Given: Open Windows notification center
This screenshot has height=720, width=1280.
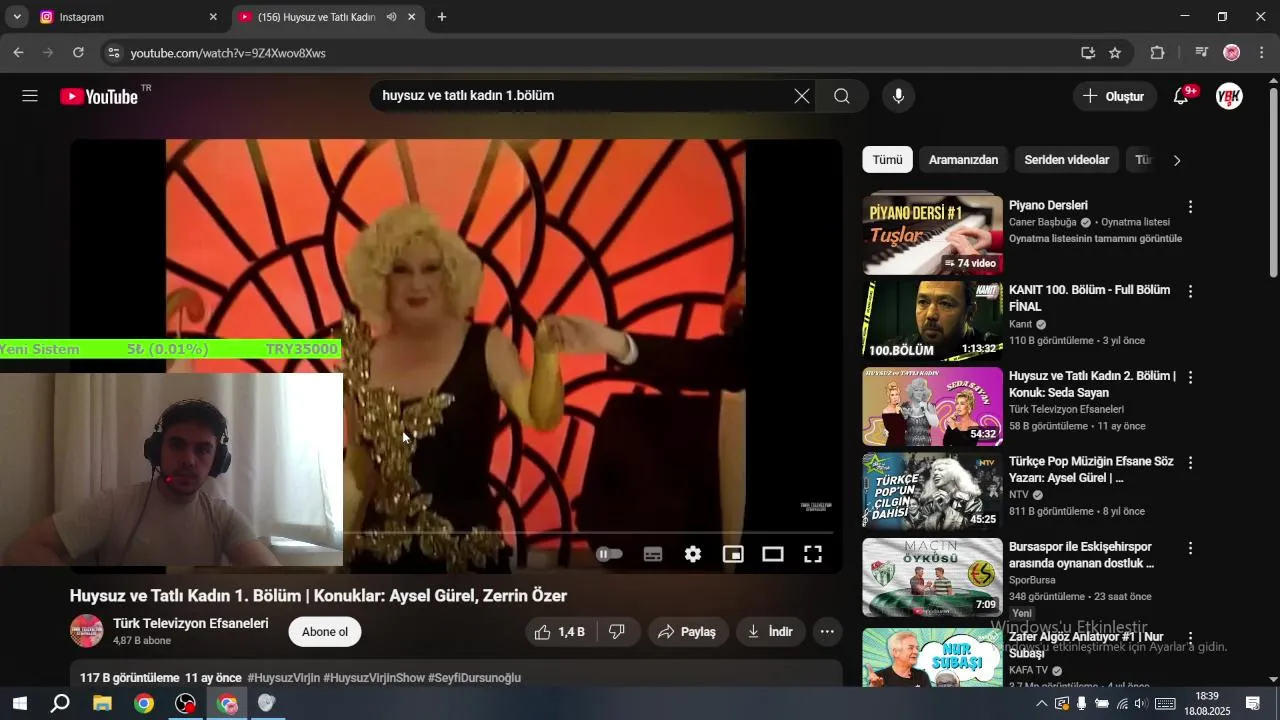Looking at the screenshot, I should point(1253,704).
